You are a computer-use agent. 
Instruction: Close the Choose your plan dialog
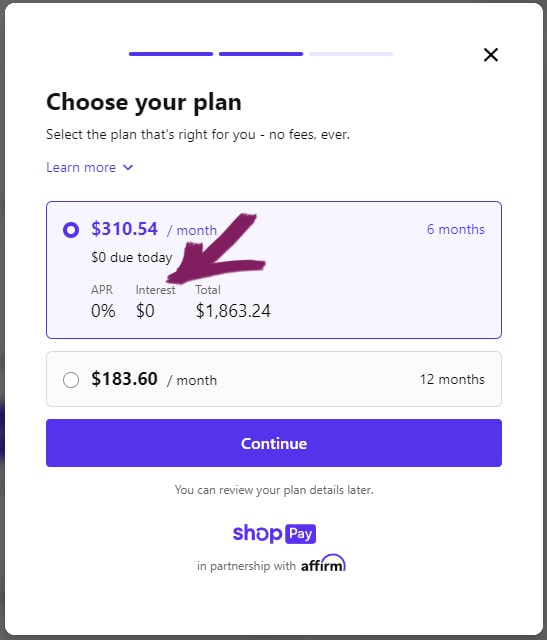(491, 55)
